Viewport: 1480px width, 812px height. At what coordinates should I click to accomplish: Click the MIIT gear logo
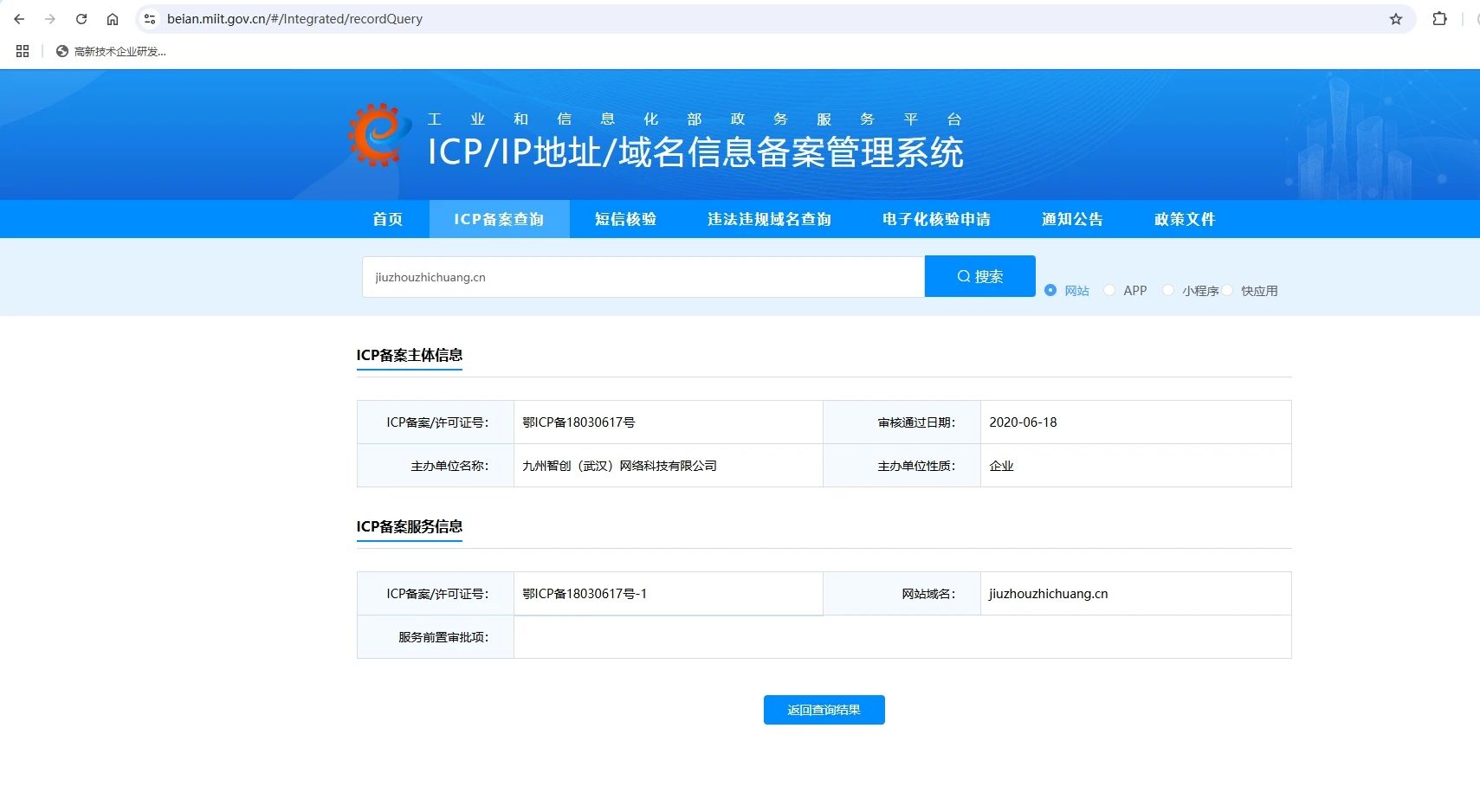pos(378,134)
